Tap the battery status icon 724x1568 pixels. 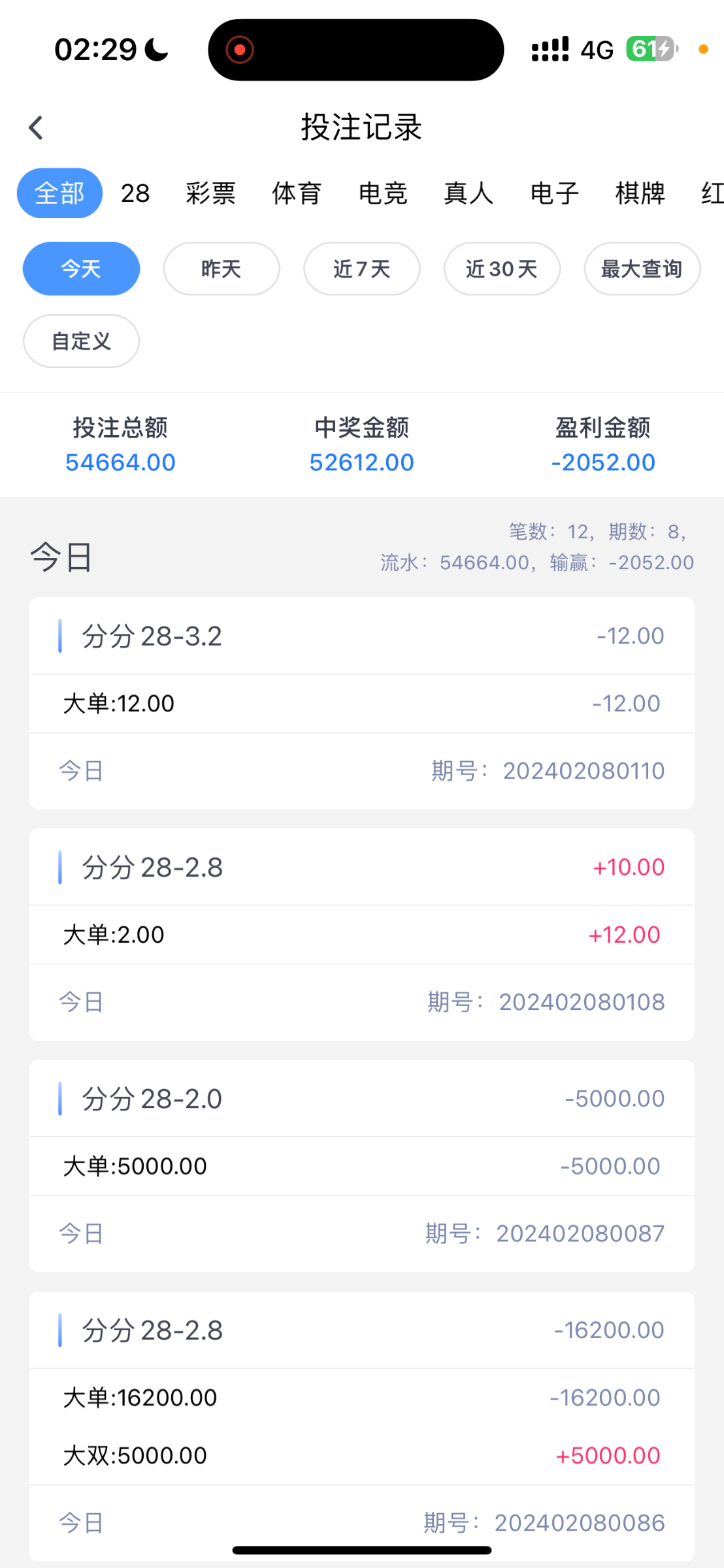(x=651, y=49)
